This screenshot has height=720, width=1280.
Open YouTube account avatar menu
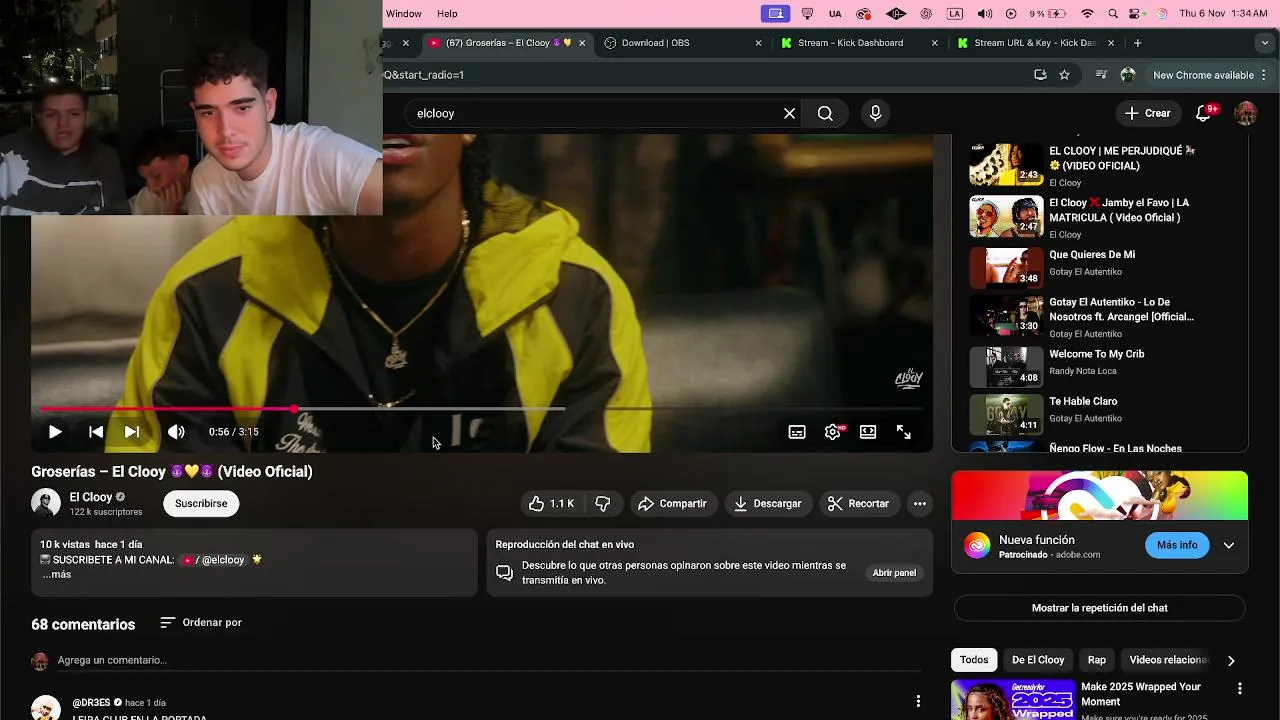1245,114
